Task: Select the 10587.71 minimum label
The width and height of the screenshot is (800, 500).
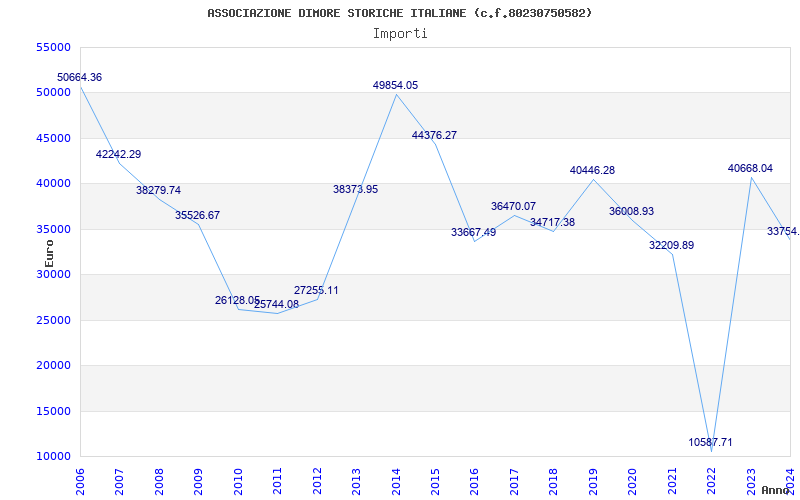Action: [x=710, y=442]
